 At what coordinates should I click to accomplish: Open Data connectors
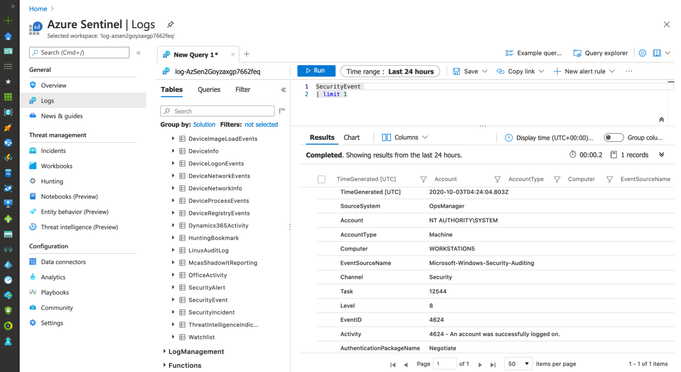pyautogui.click(x=63, y=262)
